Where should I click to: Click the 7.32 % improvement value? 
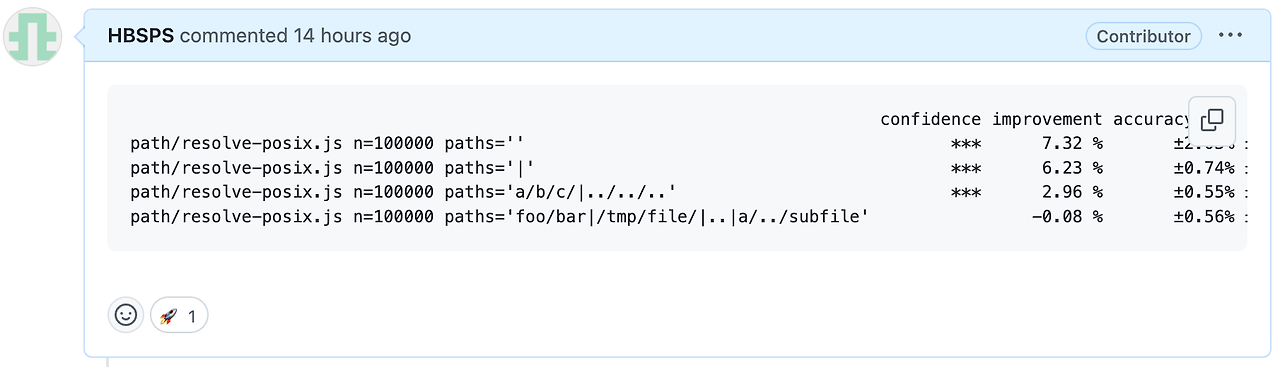click(x=1069, y=143)
